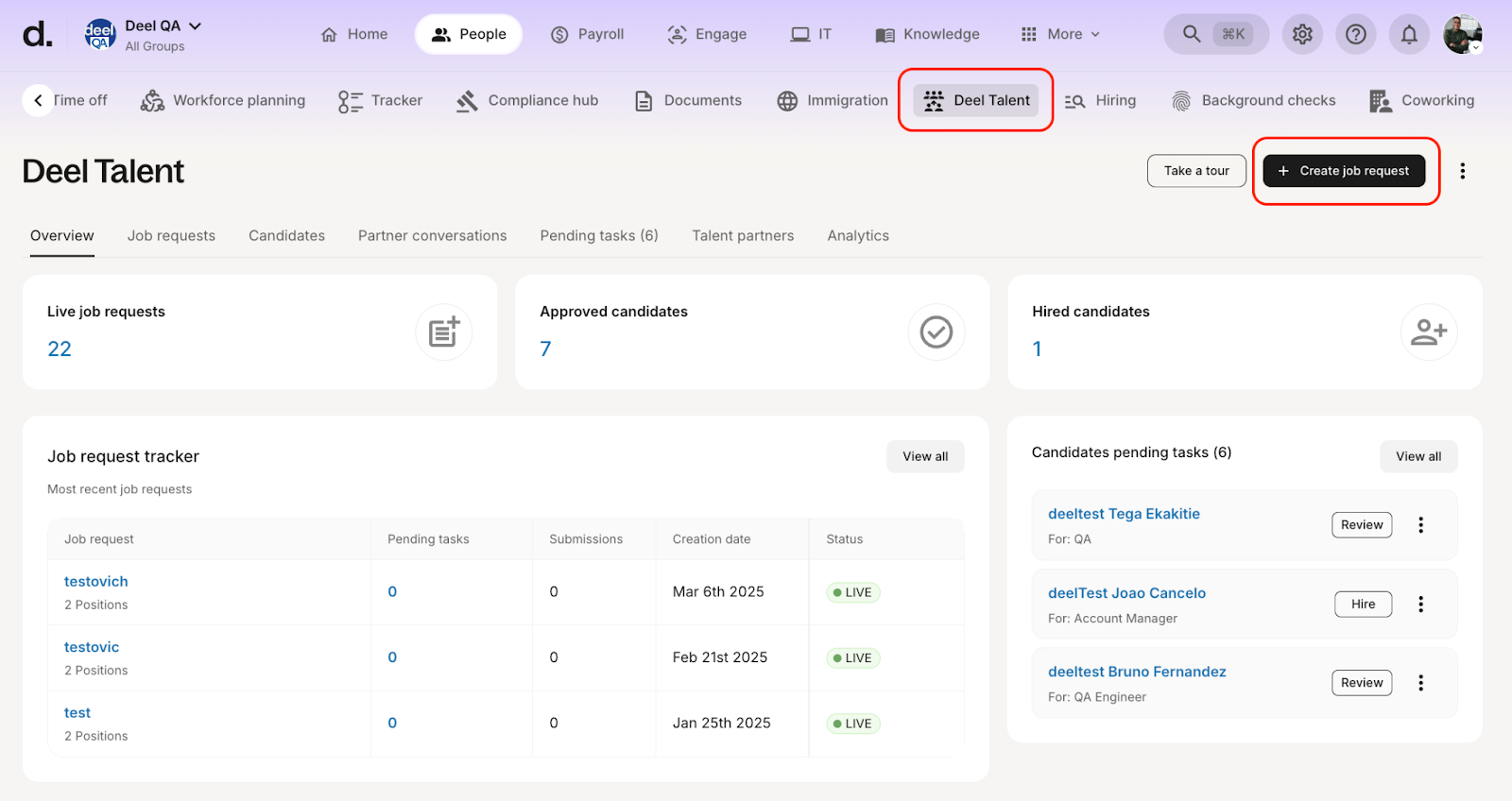
Task: Open the deeltest Bruno Fernandez candidate link
Action: pyautogui.click(x=1137, y=672)
